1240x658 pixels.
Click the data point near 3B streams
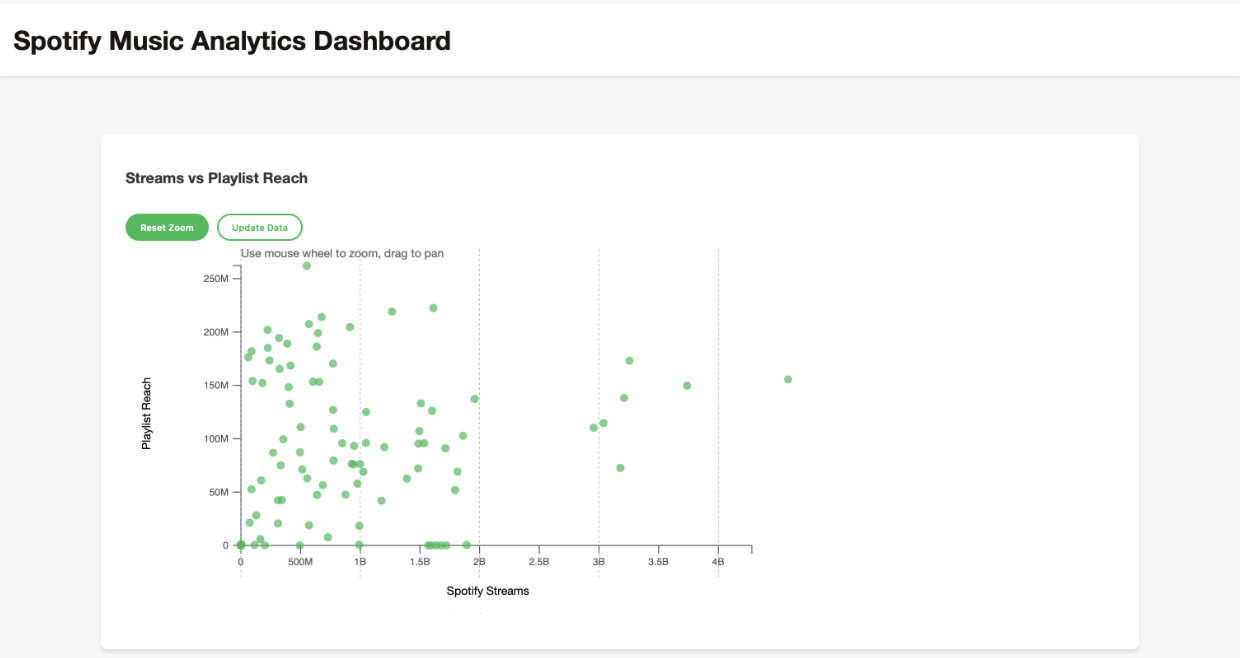point(593,427)
